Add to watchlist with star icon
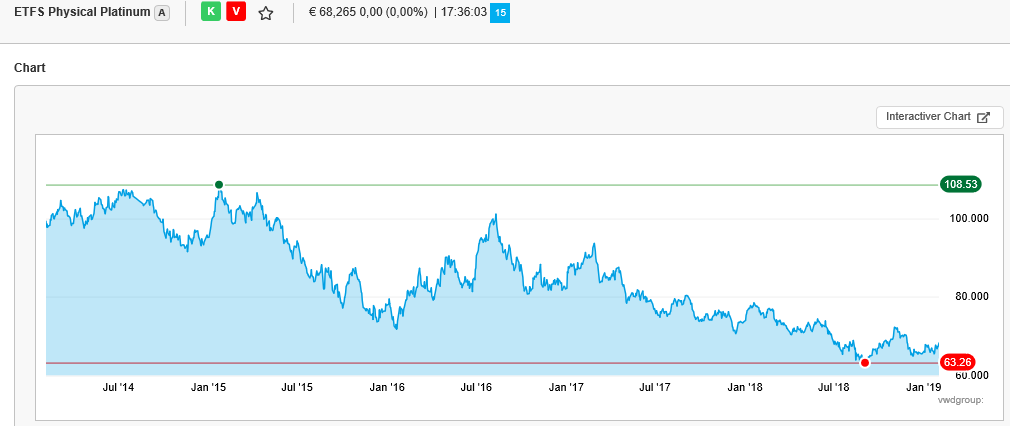The width and height of the screenshot is (1010, 426). point(266,14)
